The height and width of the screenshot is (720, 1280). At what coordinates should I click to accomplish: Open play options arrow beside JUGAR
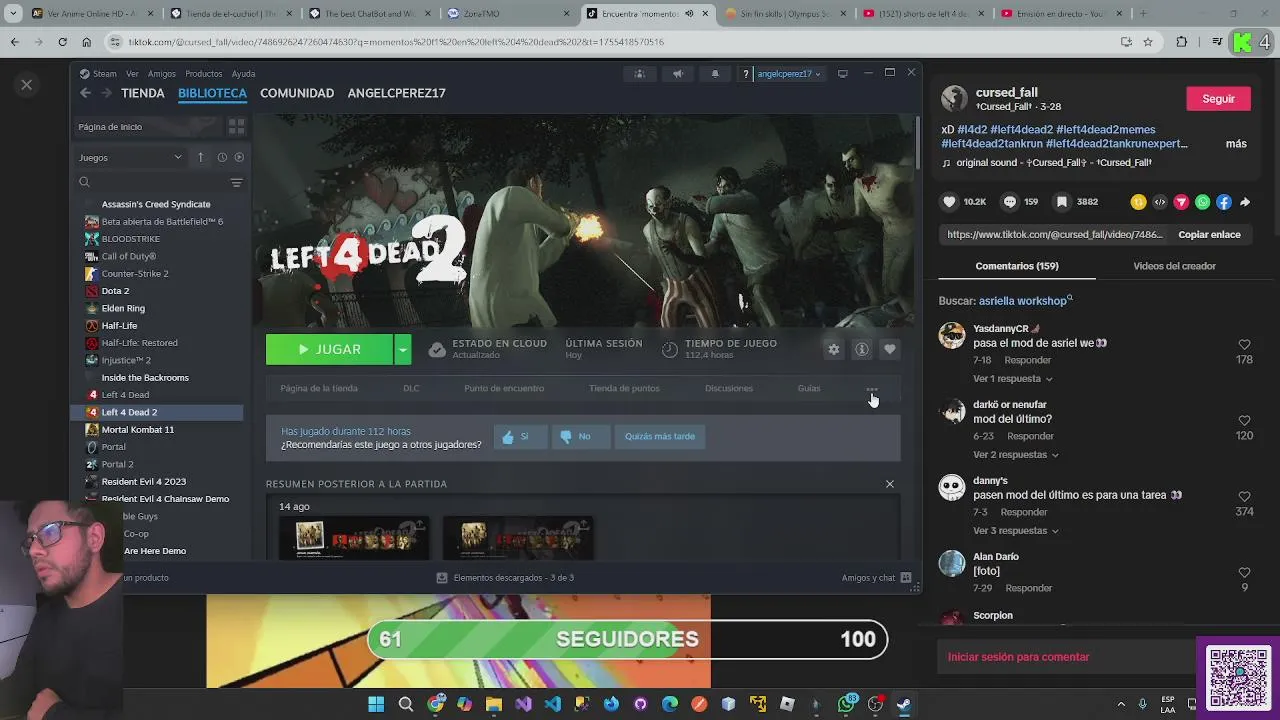(402, 349)
